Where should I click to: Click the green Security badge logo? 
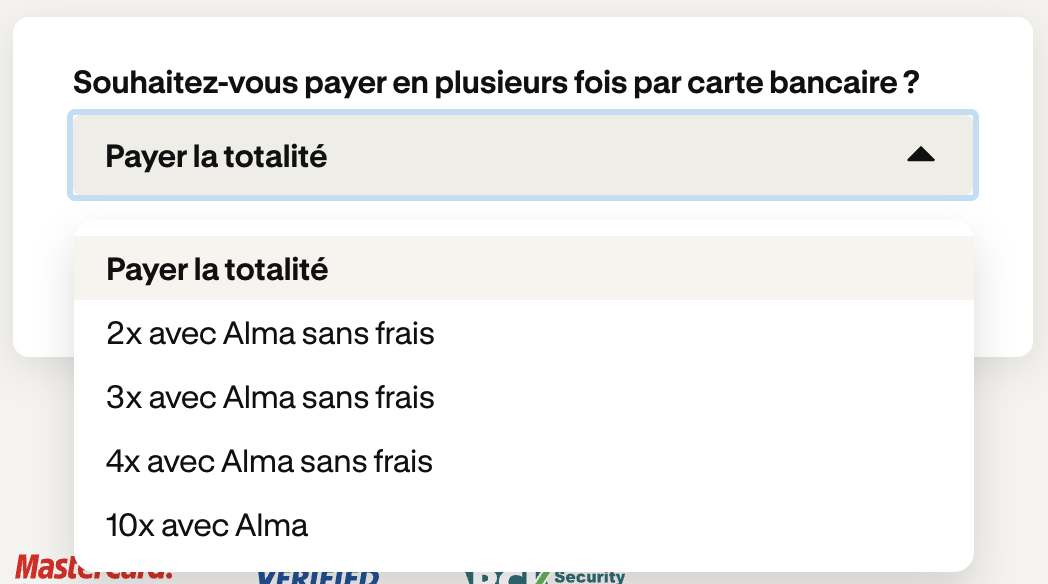click(545, 577)
